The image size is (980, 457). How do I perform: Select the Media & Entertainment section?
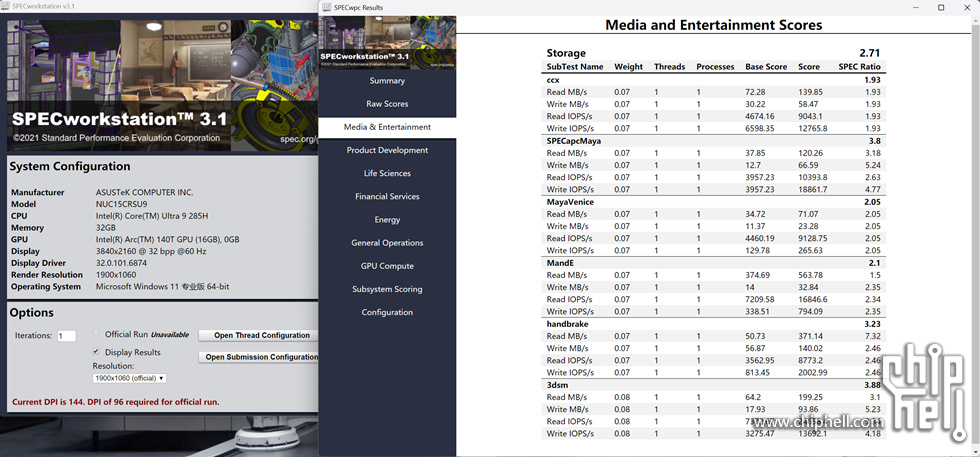pos(387,127)
